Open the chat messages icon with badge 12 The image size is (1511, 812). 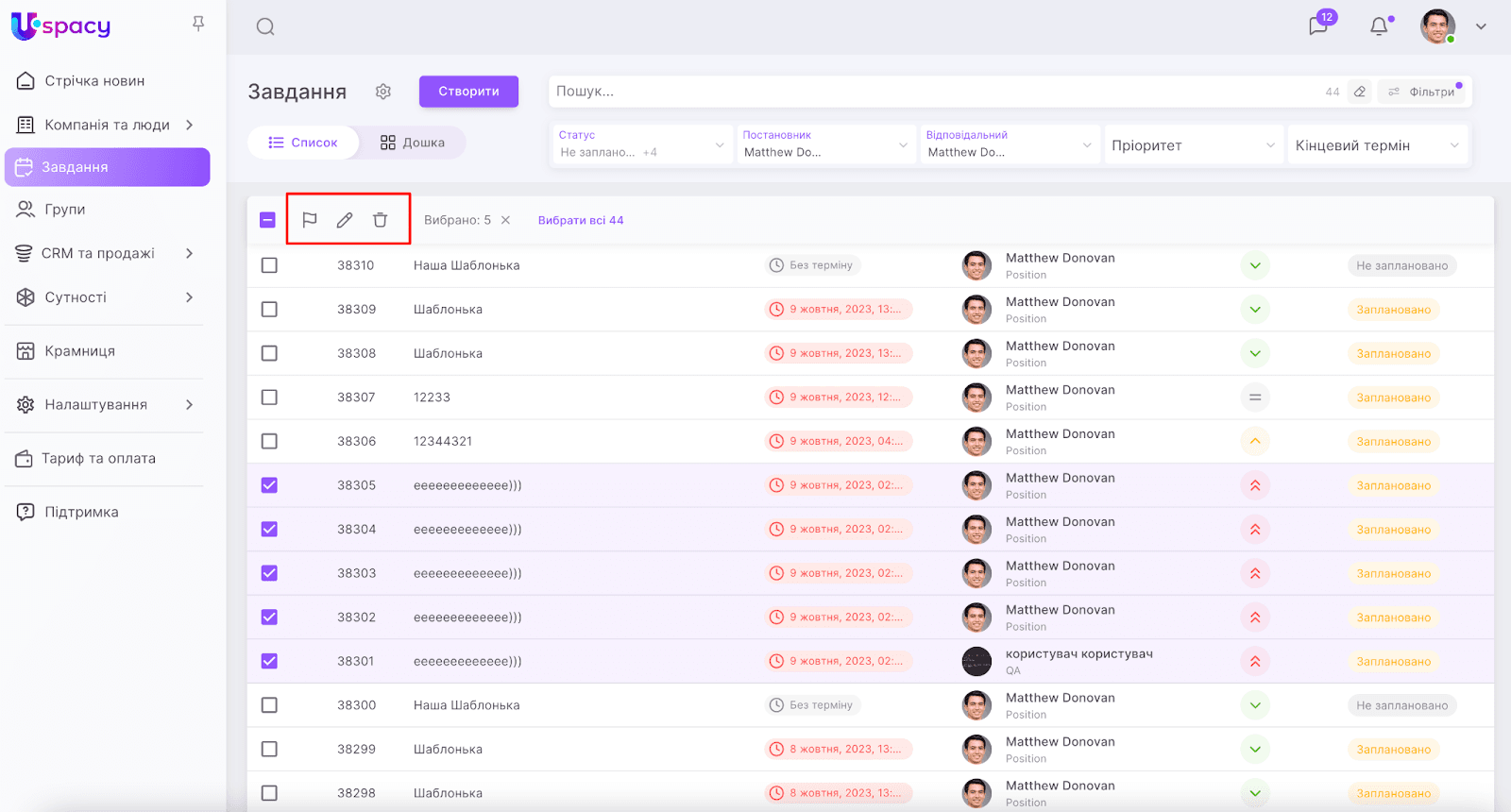[x=1318, y=25]
